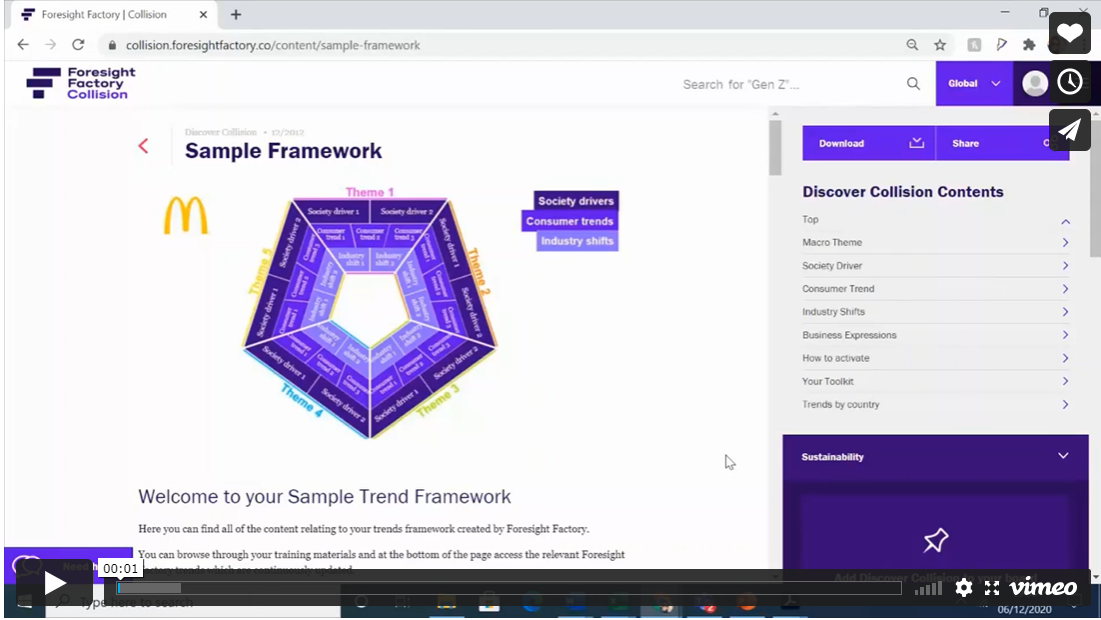This screenshot has width=1101, height=620.
Task: Open Top in Discover Collision Contents
Action: click(x=936, y=219)
